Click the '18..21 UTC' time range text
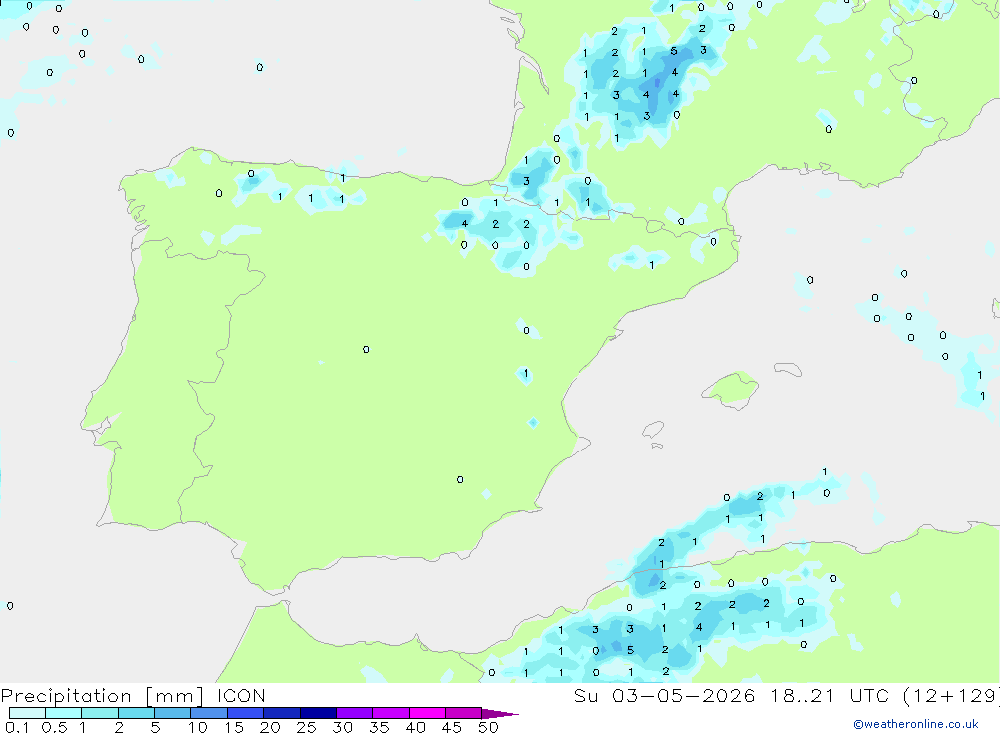Image resolution: width=1000 pixels, height=733 pixels. tap(830, 696)
